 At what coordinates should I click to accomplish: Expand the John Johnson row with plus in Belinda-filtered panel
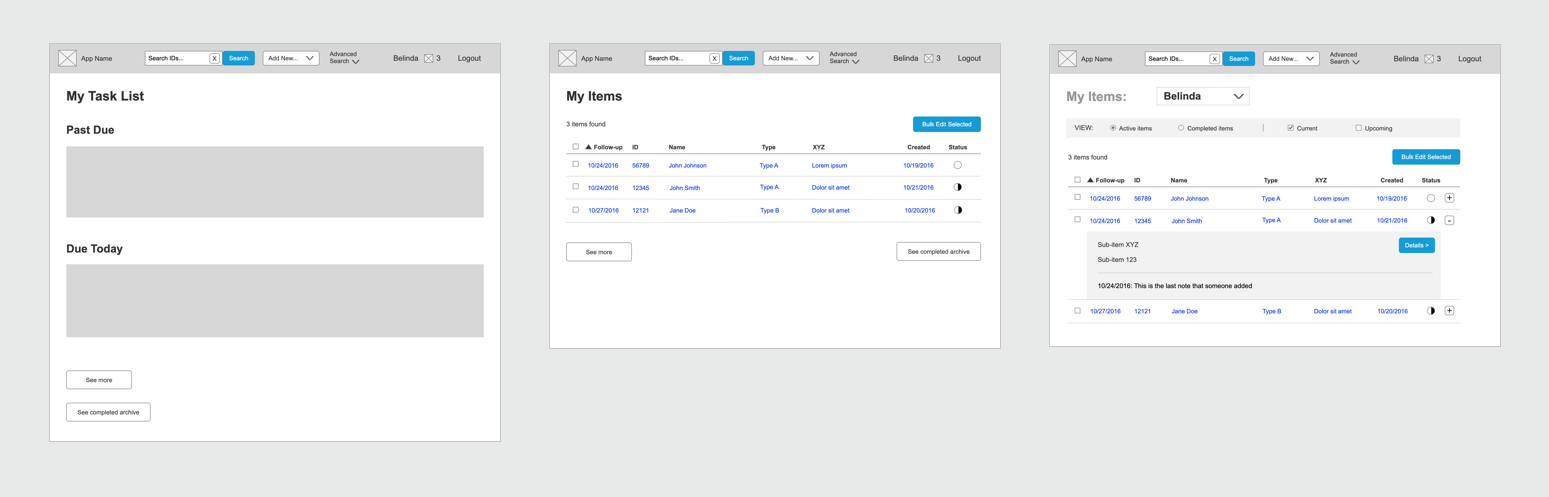[1449, 198]
